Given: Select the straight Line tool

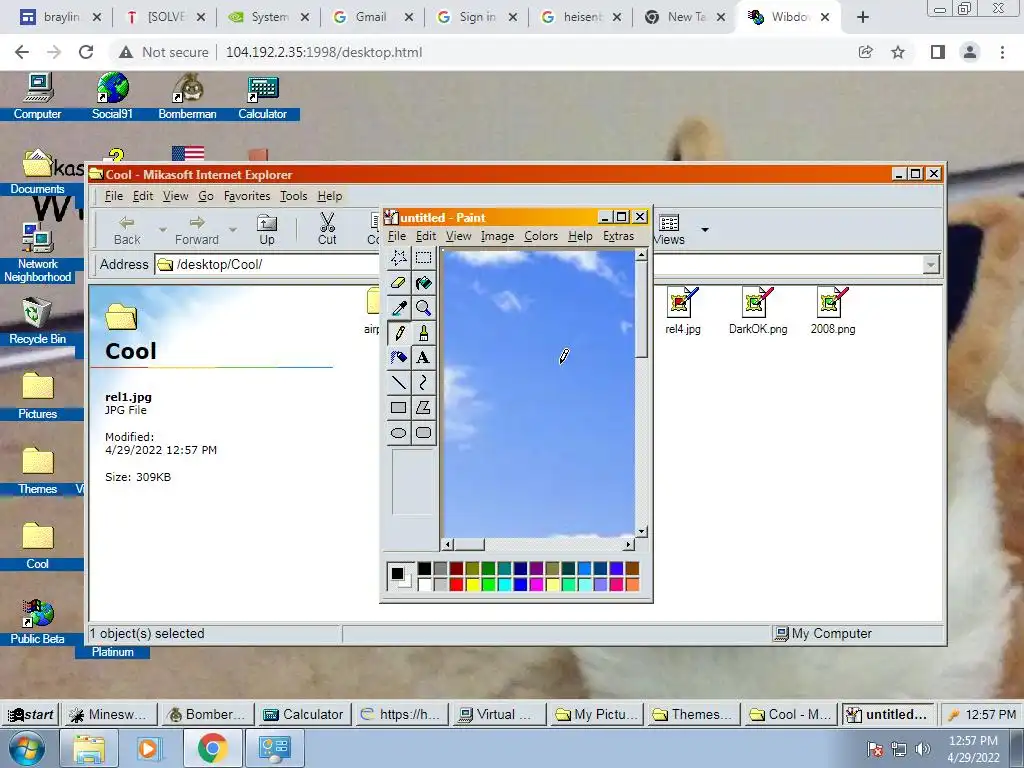Looking at the screenshot, I should [398, 383].
